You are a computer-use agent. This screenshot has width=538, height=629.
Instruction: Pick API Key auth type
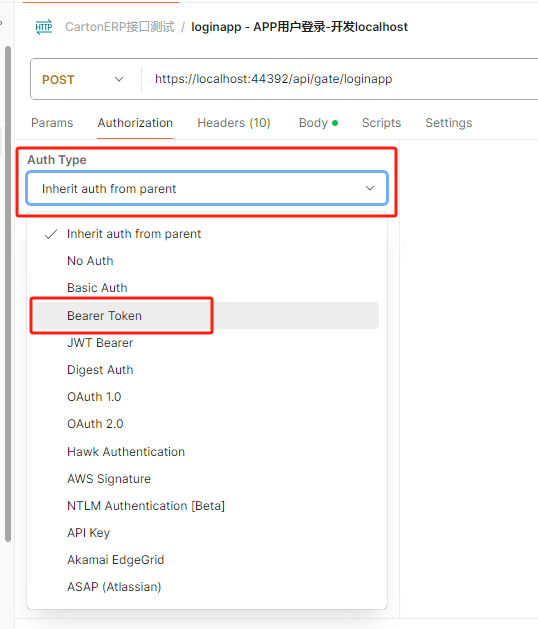[x=207, y=533]
